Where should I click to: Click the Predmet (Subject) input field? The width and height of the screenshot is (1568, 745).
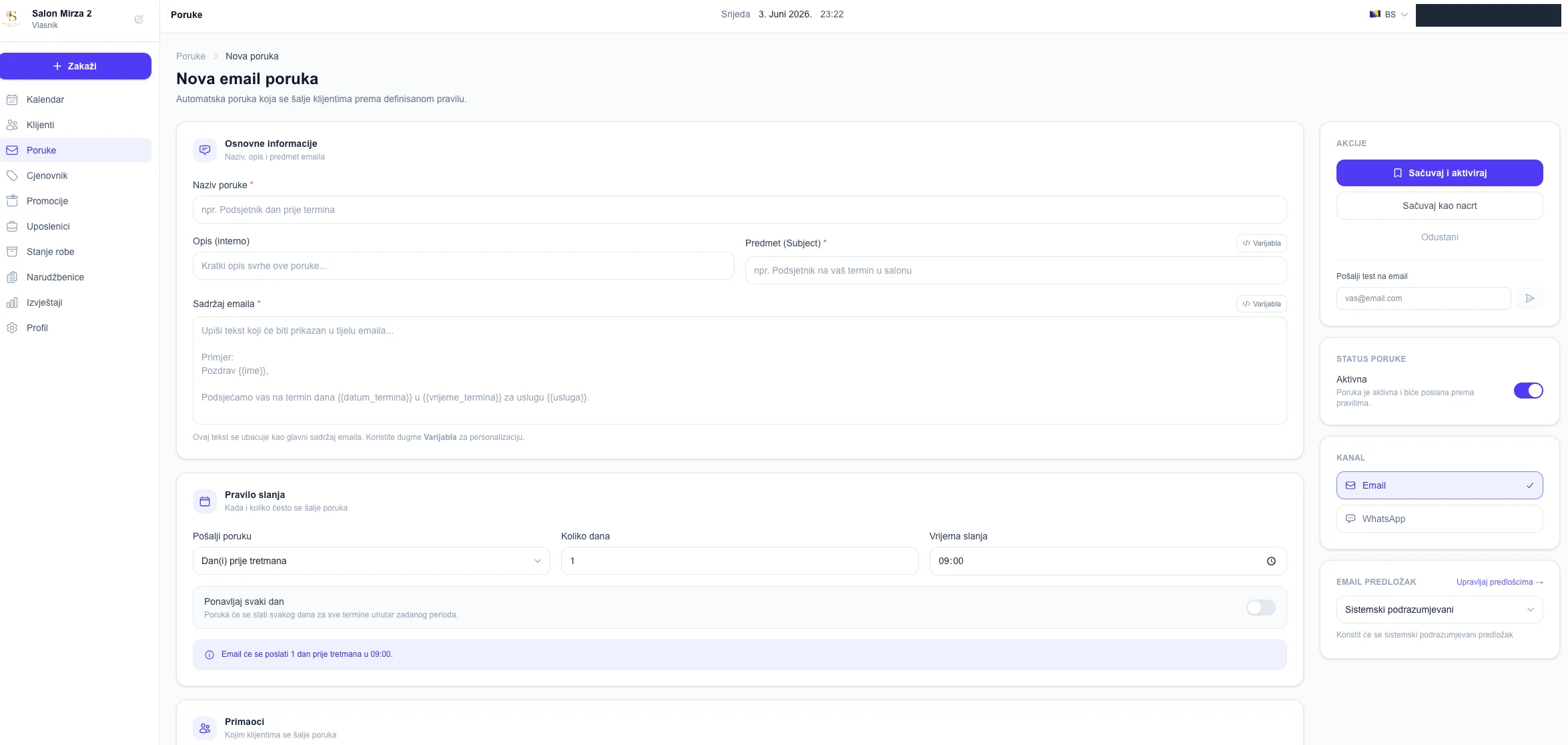[1016, 270]
